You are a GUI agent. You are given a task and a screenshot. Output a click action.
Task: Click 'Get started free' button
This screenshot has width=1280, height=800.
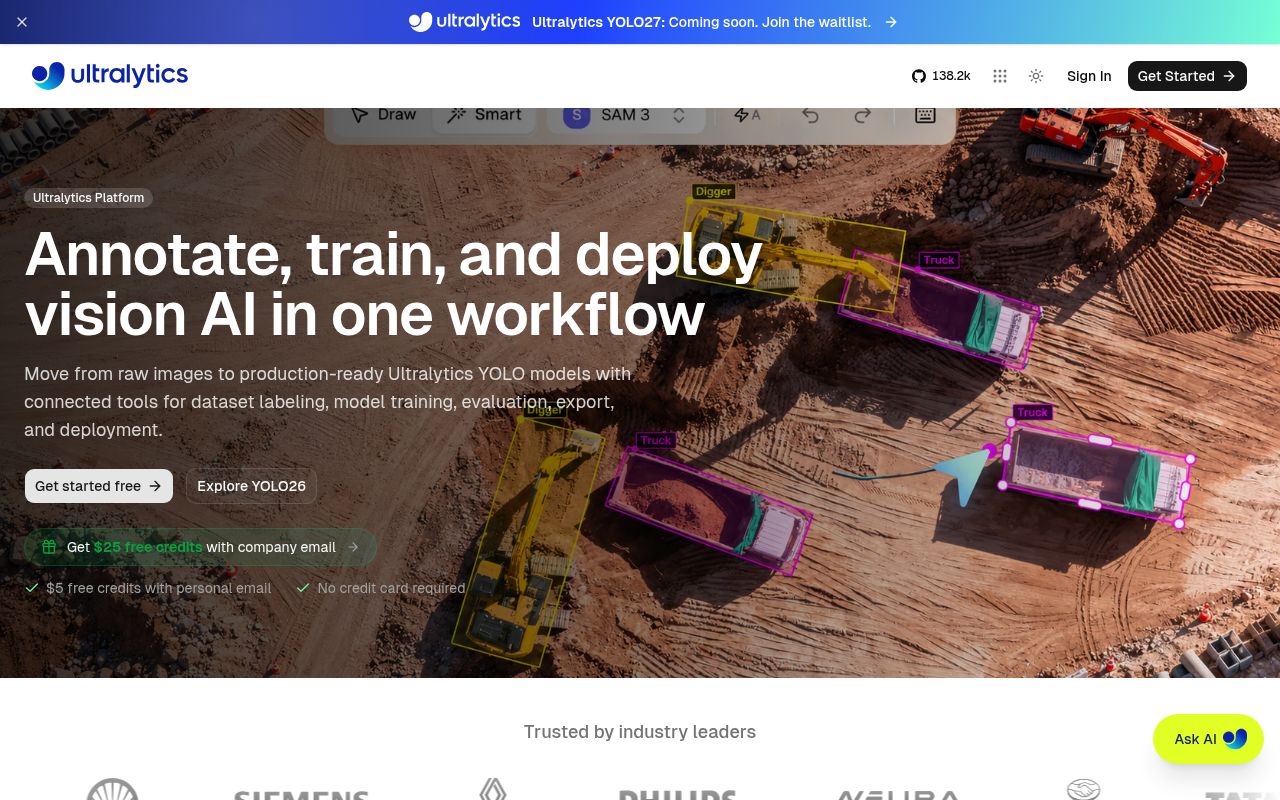pyautogui.click(x=99, y=486)
